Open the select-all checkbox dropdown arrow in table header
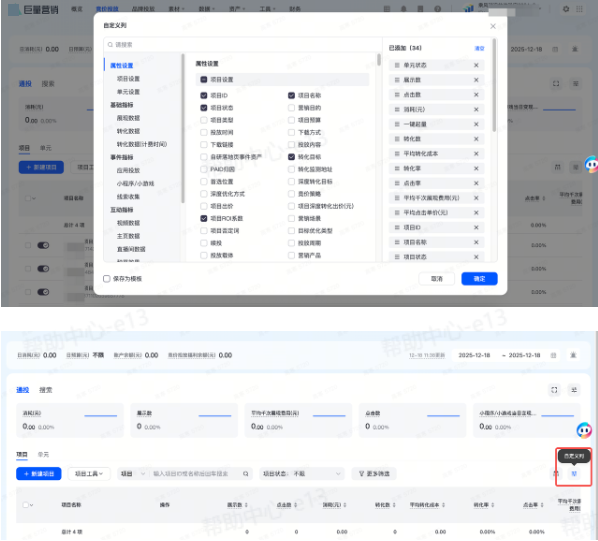This screenshot has height=541, width=598. click(32, 505)
